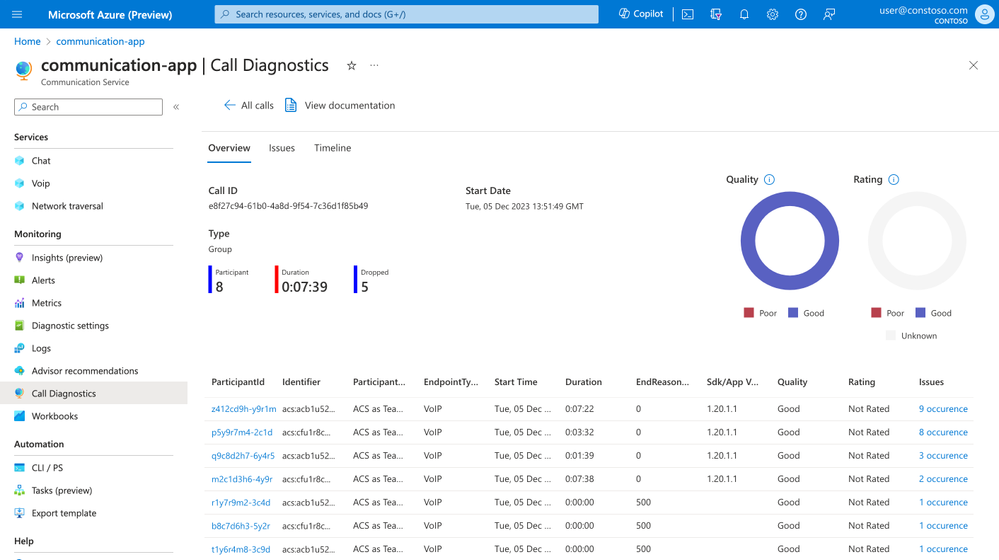Focus the sidebar Search field
This screenshot has width=999, height=560.
click(89, 107)
